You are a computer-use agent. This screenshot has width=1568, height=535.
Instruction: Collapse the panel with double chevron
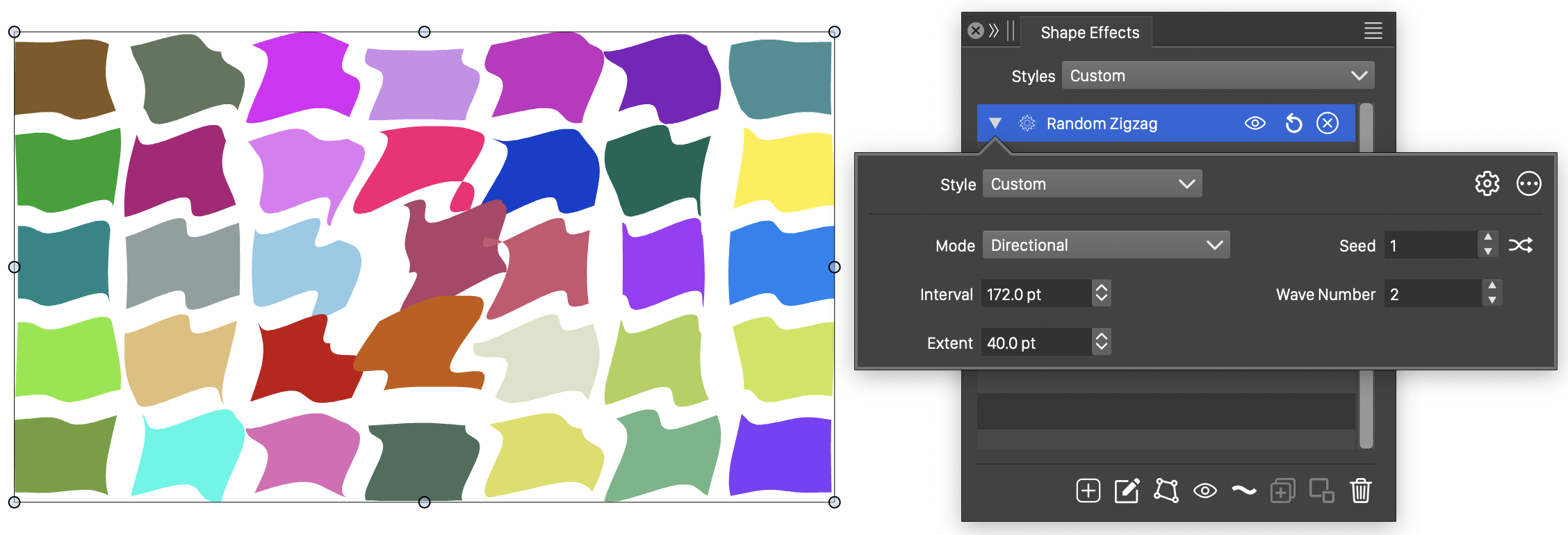994,31
